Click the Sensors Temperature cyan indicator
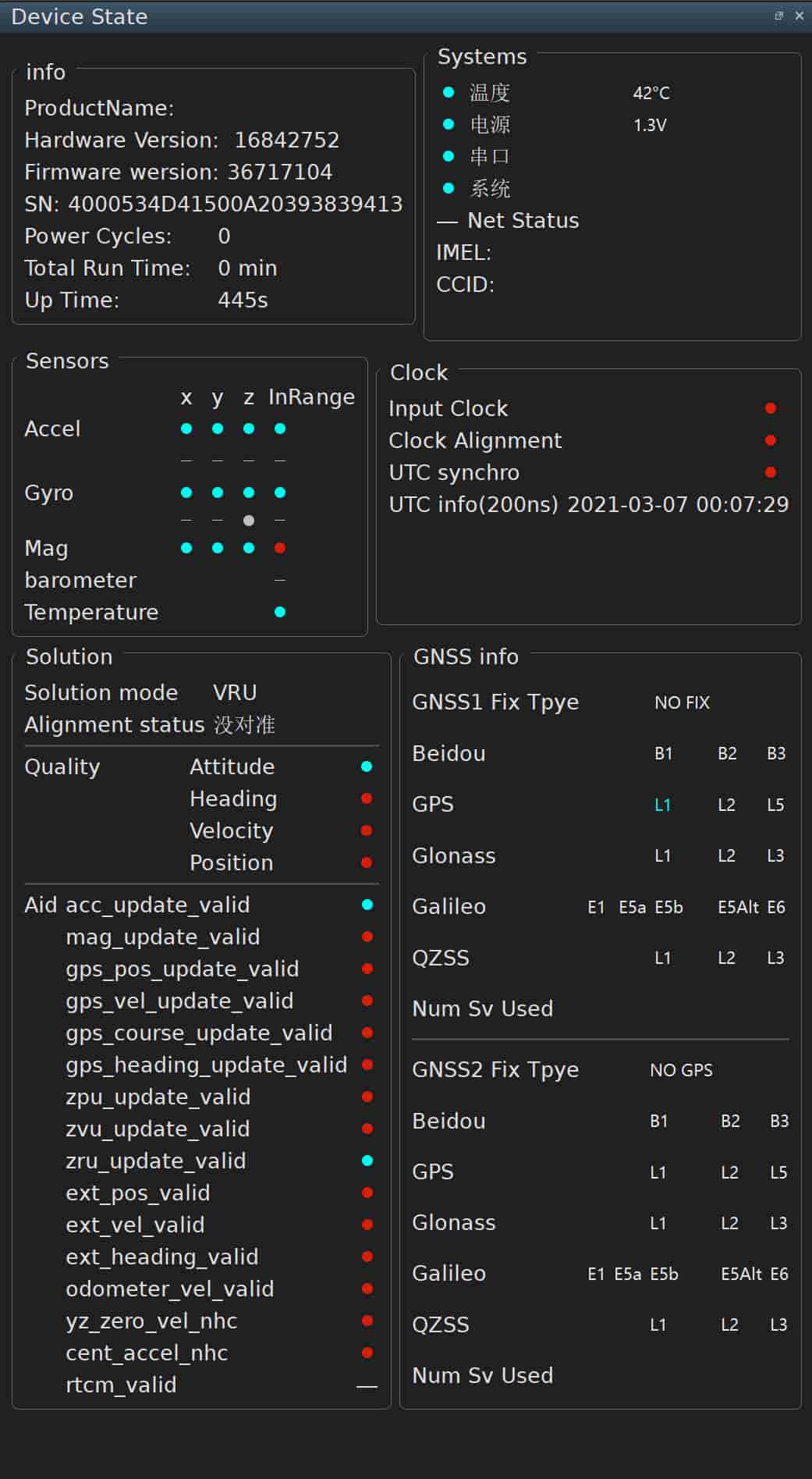The image size is (812, 1479). [x=280, y=612]
